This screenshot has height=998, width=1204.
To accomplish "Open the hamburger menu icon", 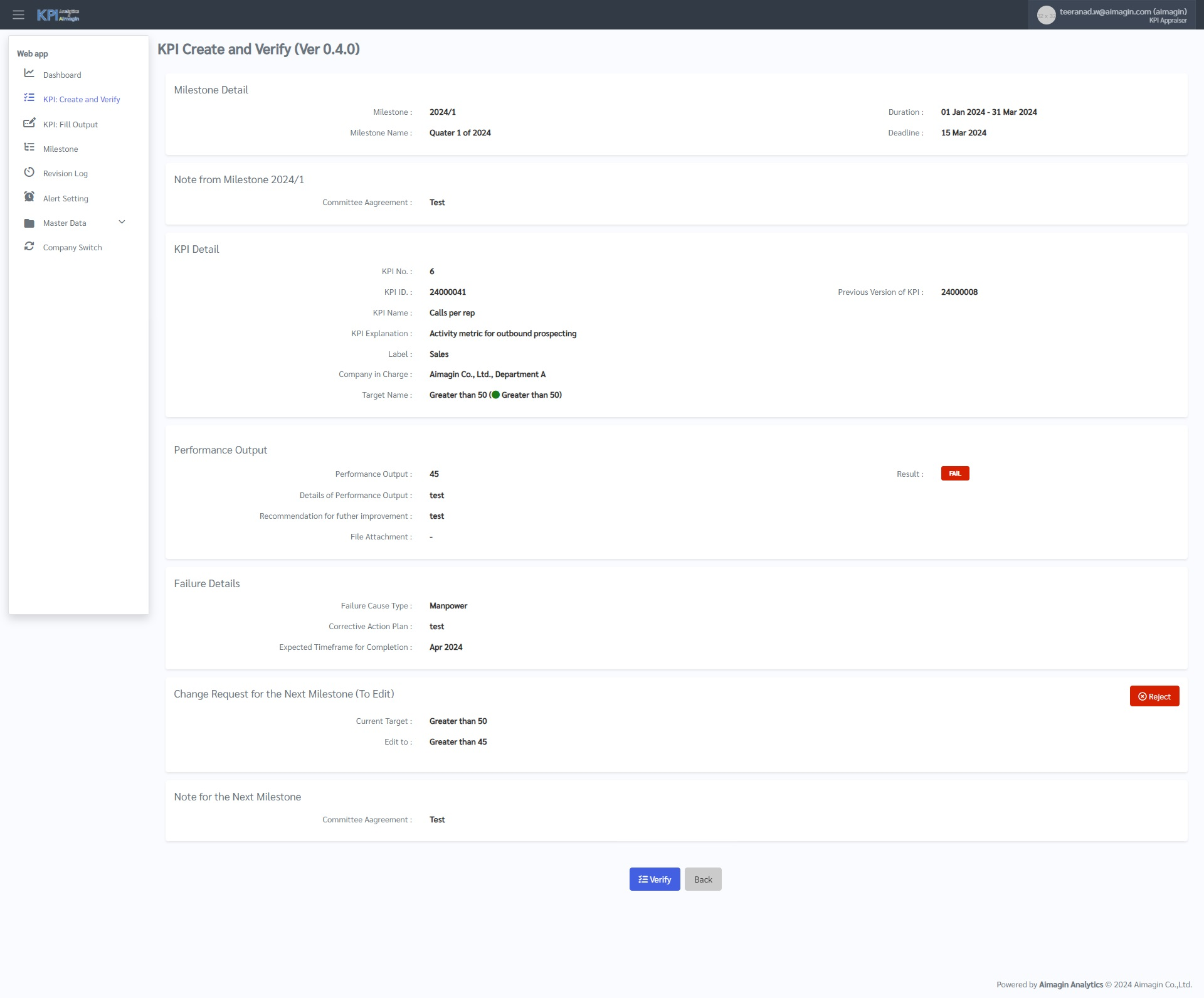I will [18, 14].
